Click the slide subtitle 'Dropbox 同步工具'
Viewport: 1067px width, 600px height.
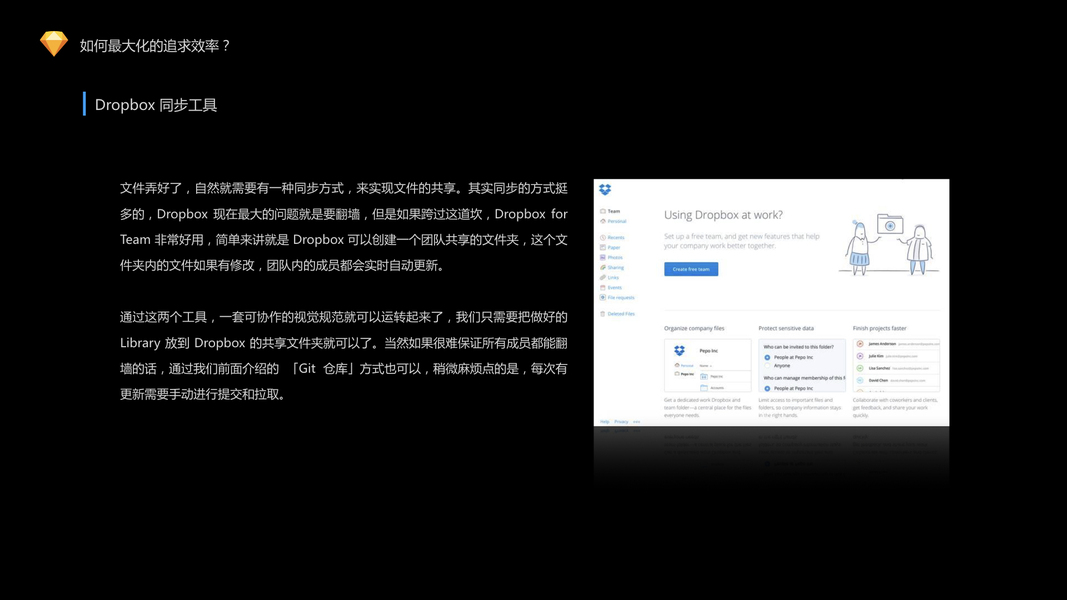pos(156,105)
